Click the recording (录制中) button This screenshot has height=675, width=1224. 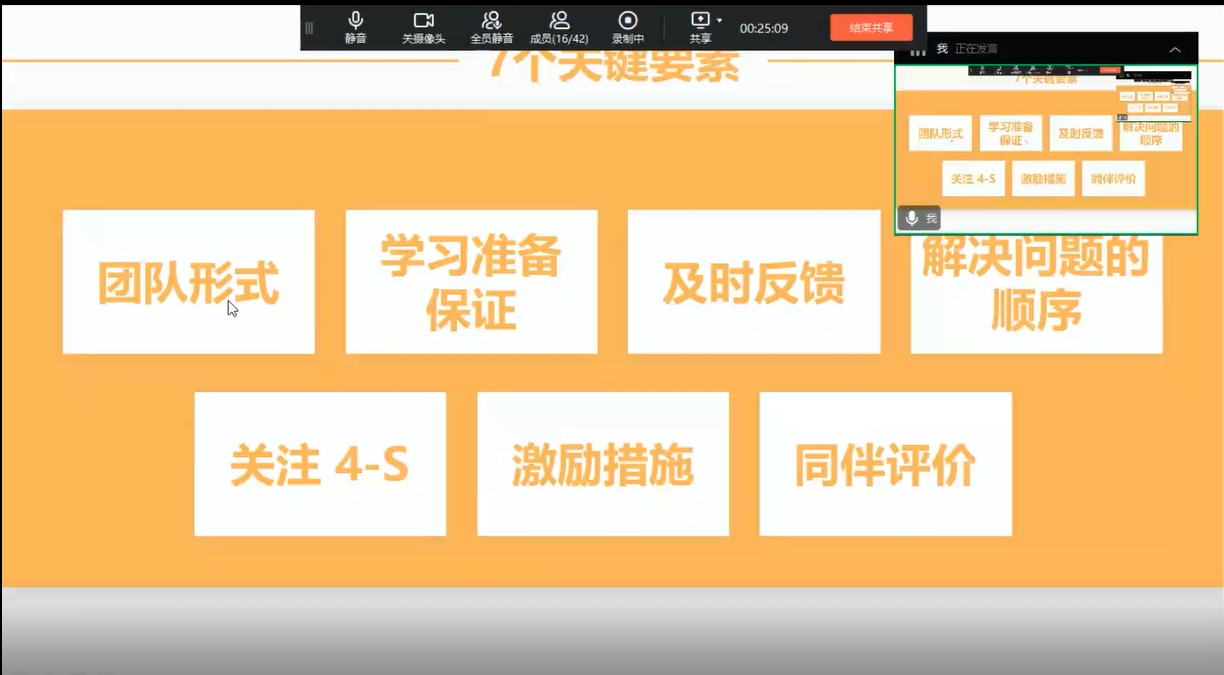coord(628,27)
